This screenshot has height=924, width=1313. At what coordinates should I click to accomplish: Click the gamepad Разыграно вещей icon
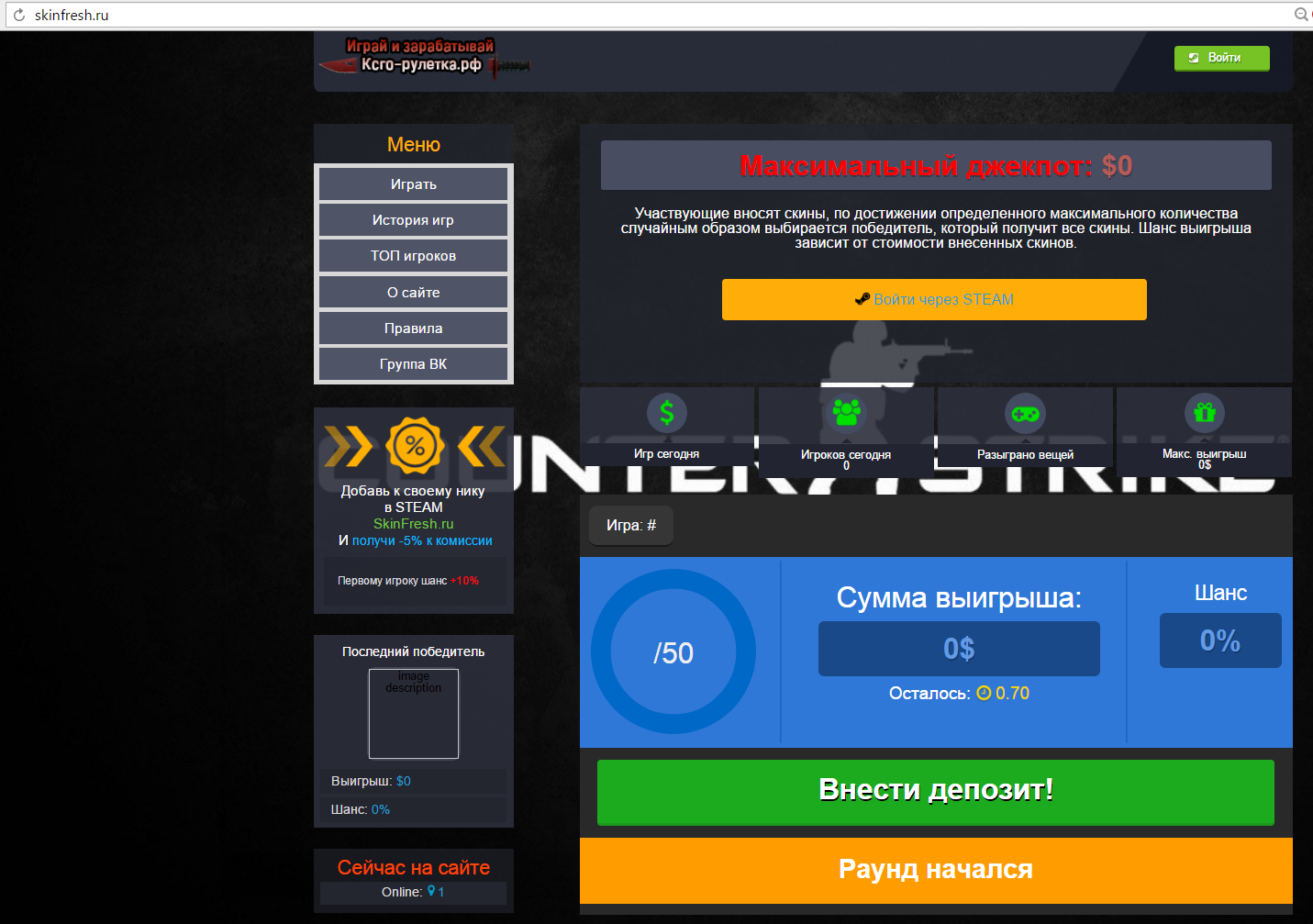(x=1025, y=414)
